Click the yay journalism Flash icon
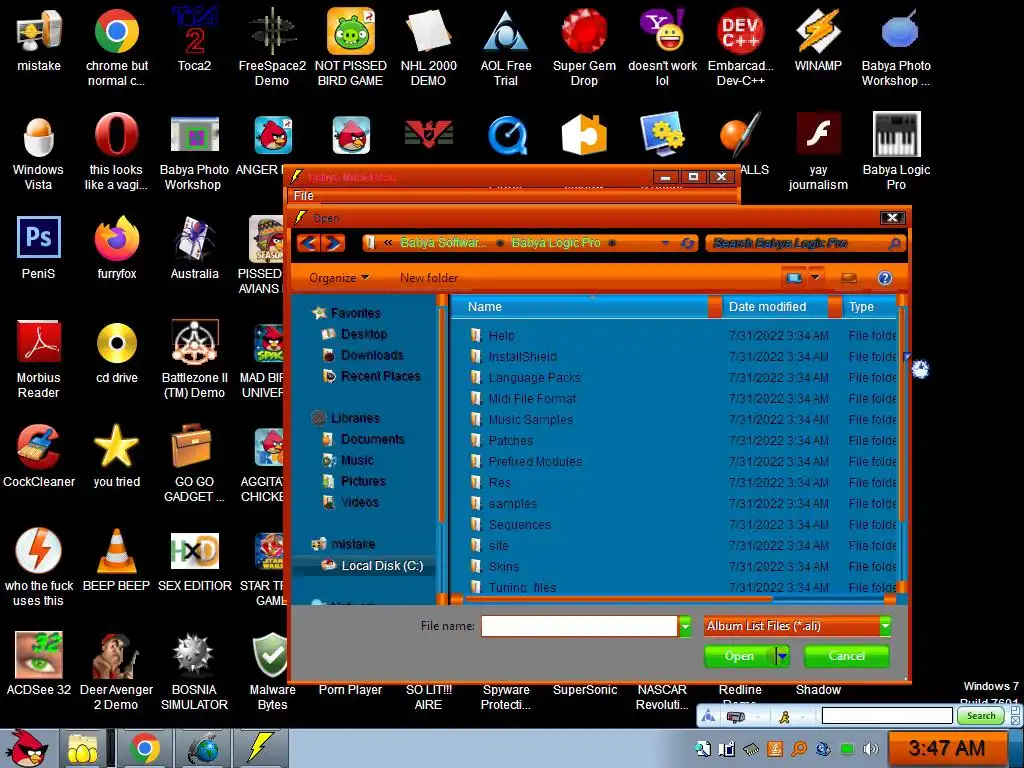Image resolution: width=1024 pixels, height=768 pixels. point(818,152)
